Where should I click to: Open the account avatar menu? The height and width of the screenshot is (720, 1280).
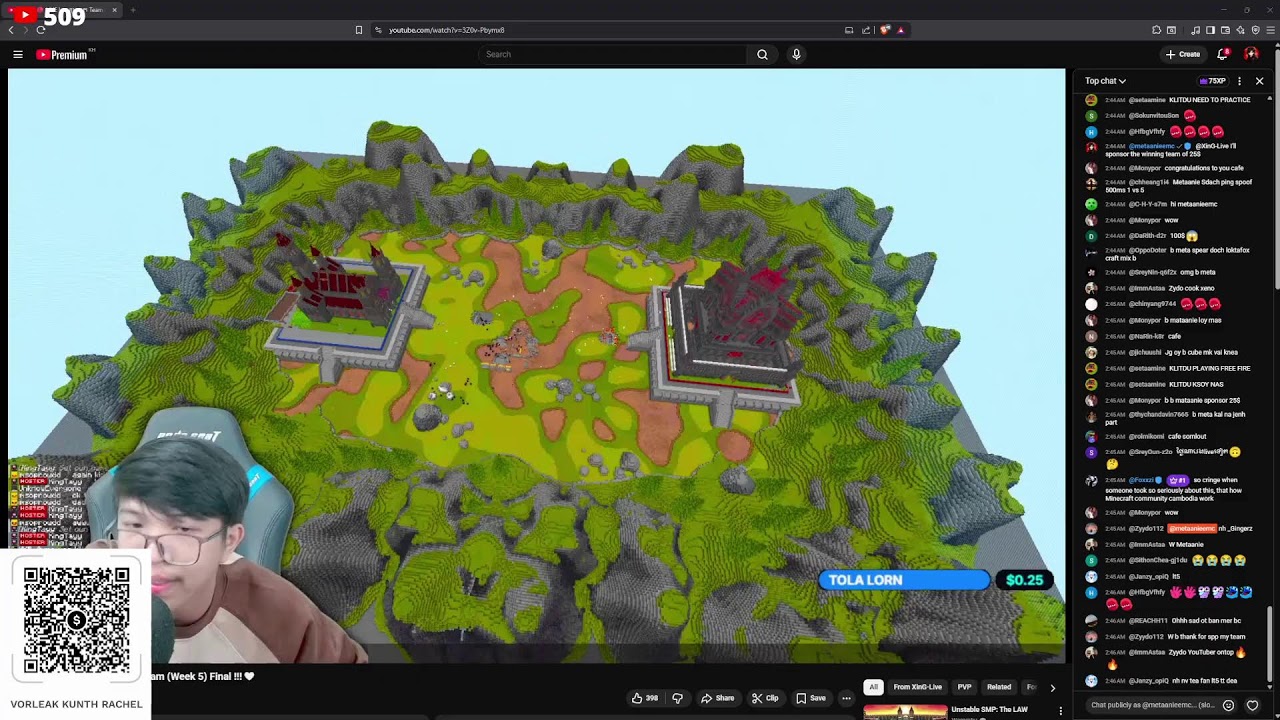click(x=1251, y=54)
